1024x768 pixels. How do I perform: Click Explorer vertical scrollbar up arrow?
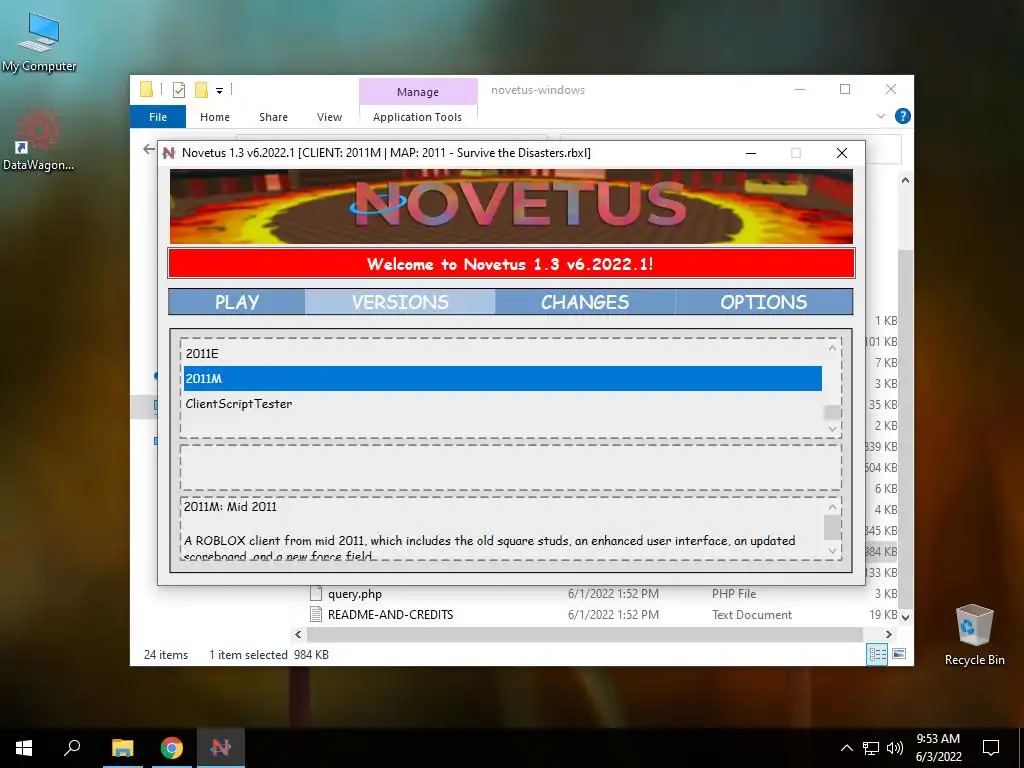905,180
